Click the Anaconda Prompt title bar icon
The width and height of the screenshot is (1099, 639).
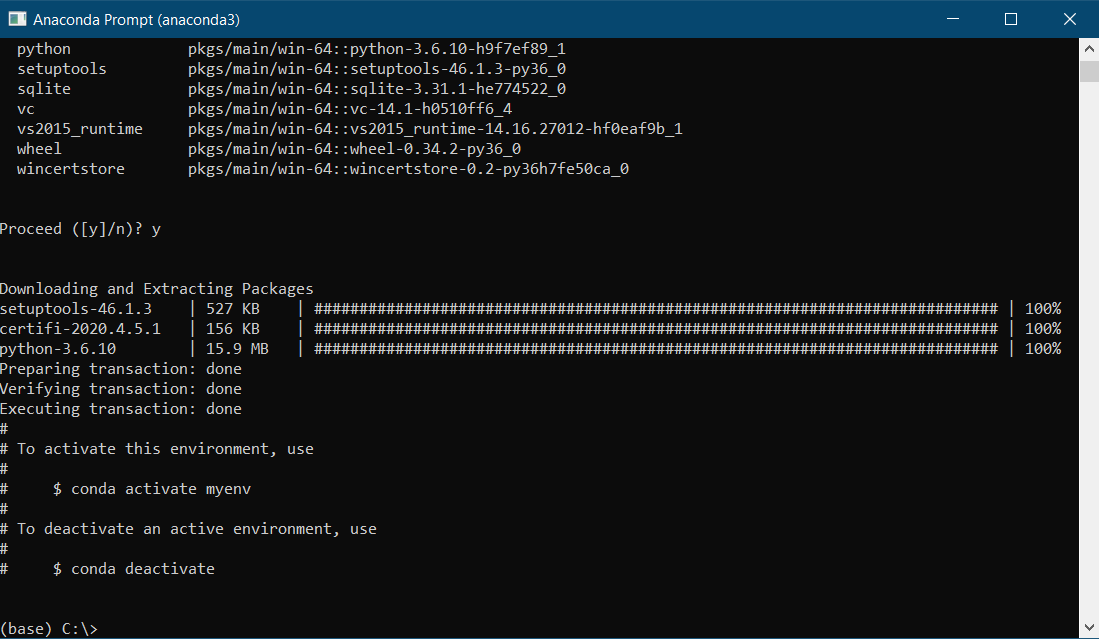(x=17, y=19)
